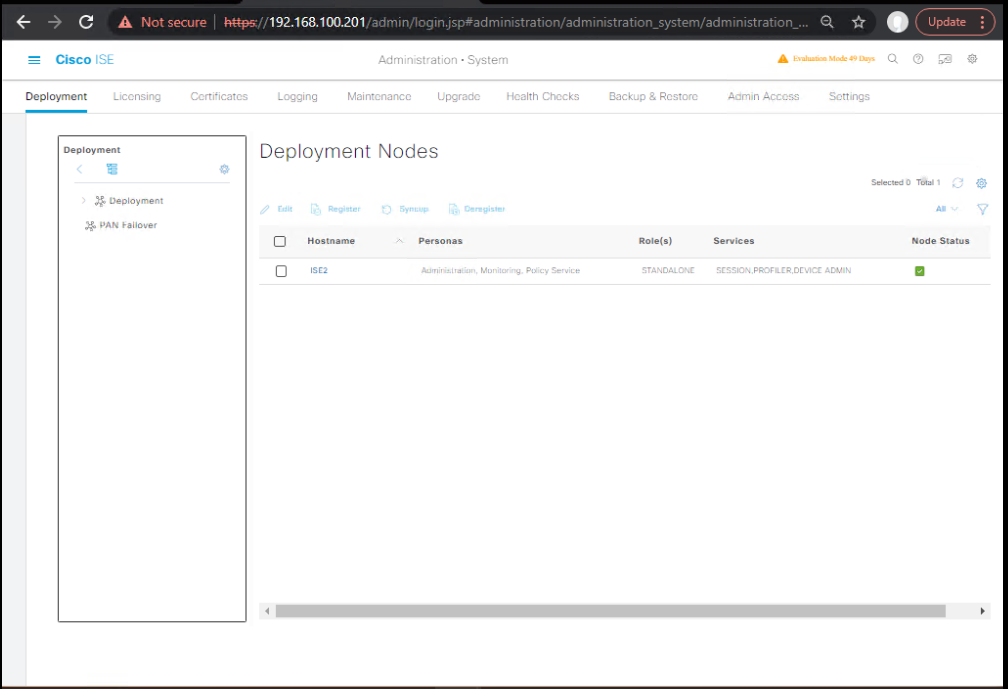This screenshot has width=1008, height=689.
Task: Click the Deregister button
Action: 477,209
